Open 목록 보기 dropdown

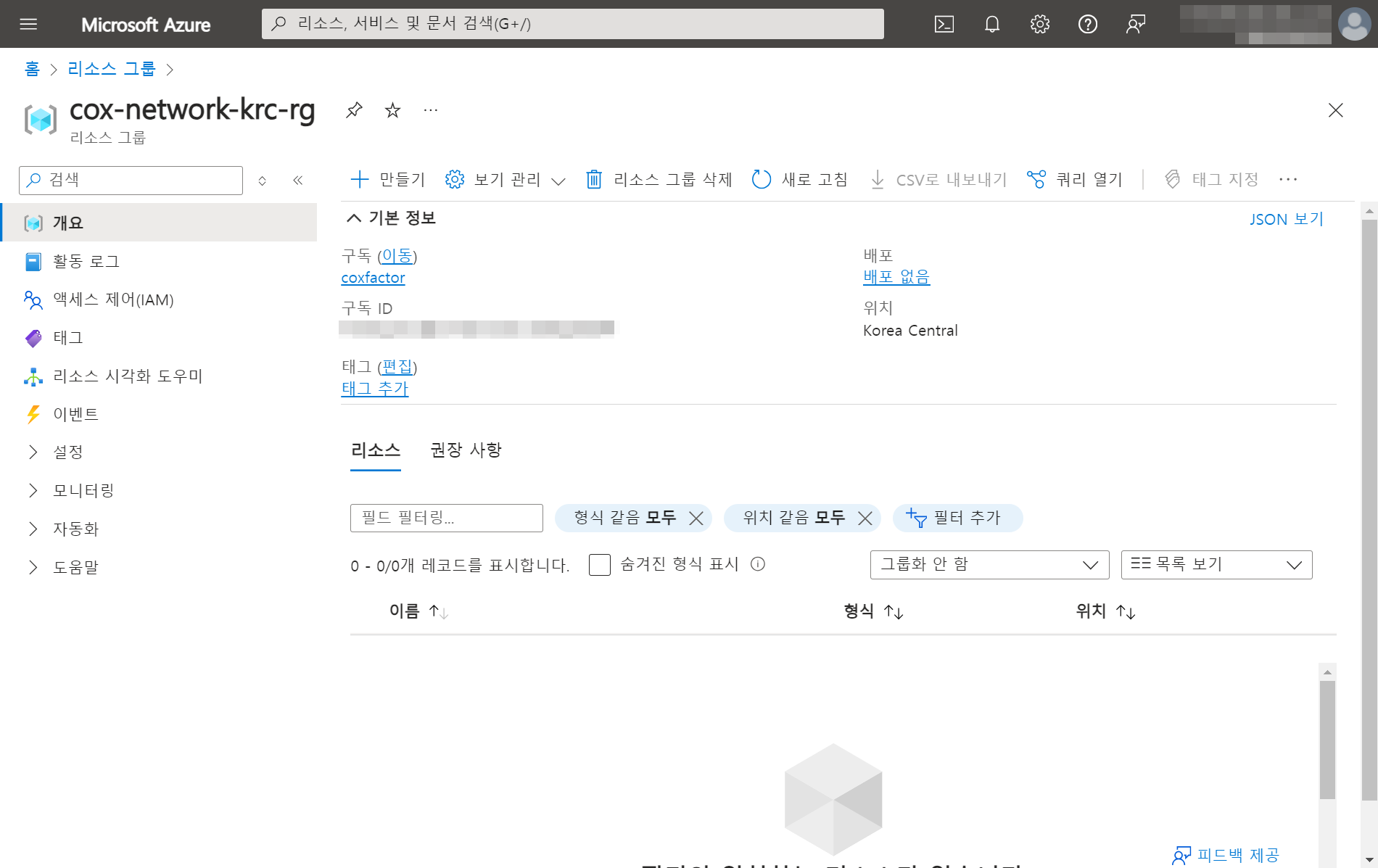click(1216, 565)
